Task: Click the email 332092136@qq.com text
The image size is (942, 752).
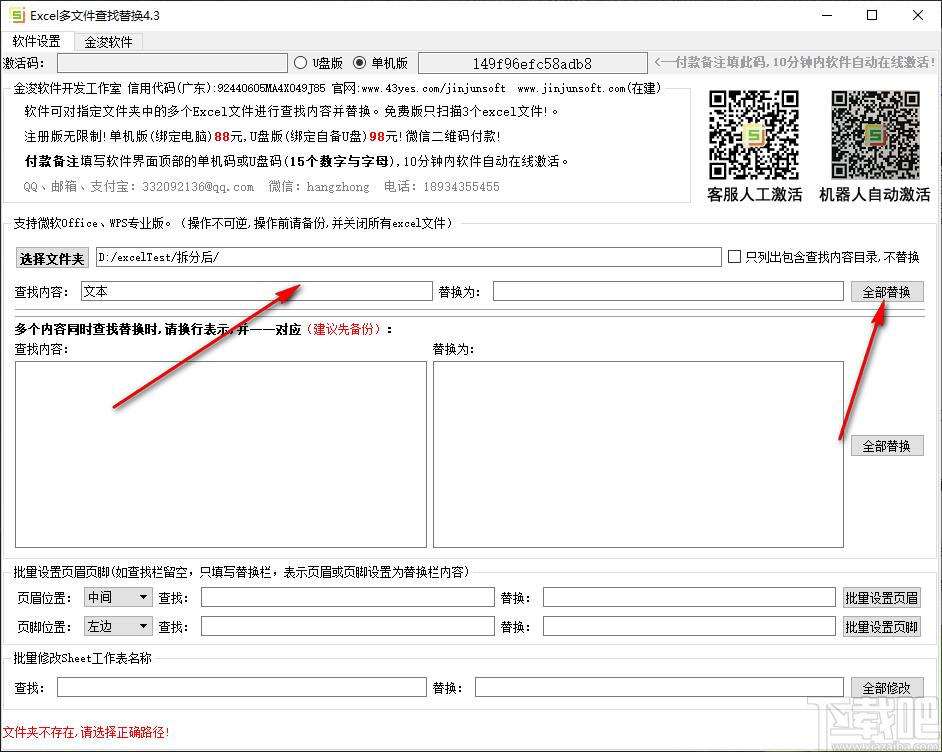Action: 198,187
